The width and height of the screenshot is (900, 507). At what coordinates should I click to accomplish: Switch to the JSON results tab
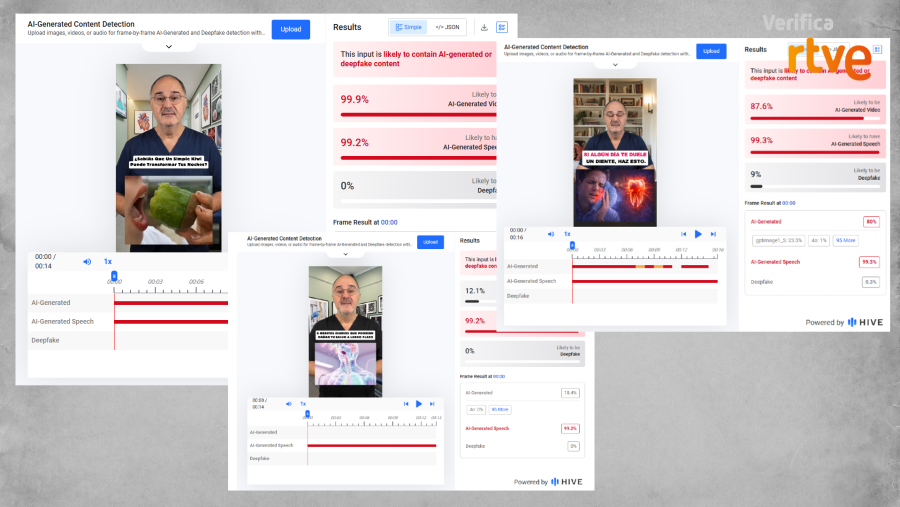tap(447, 27)
